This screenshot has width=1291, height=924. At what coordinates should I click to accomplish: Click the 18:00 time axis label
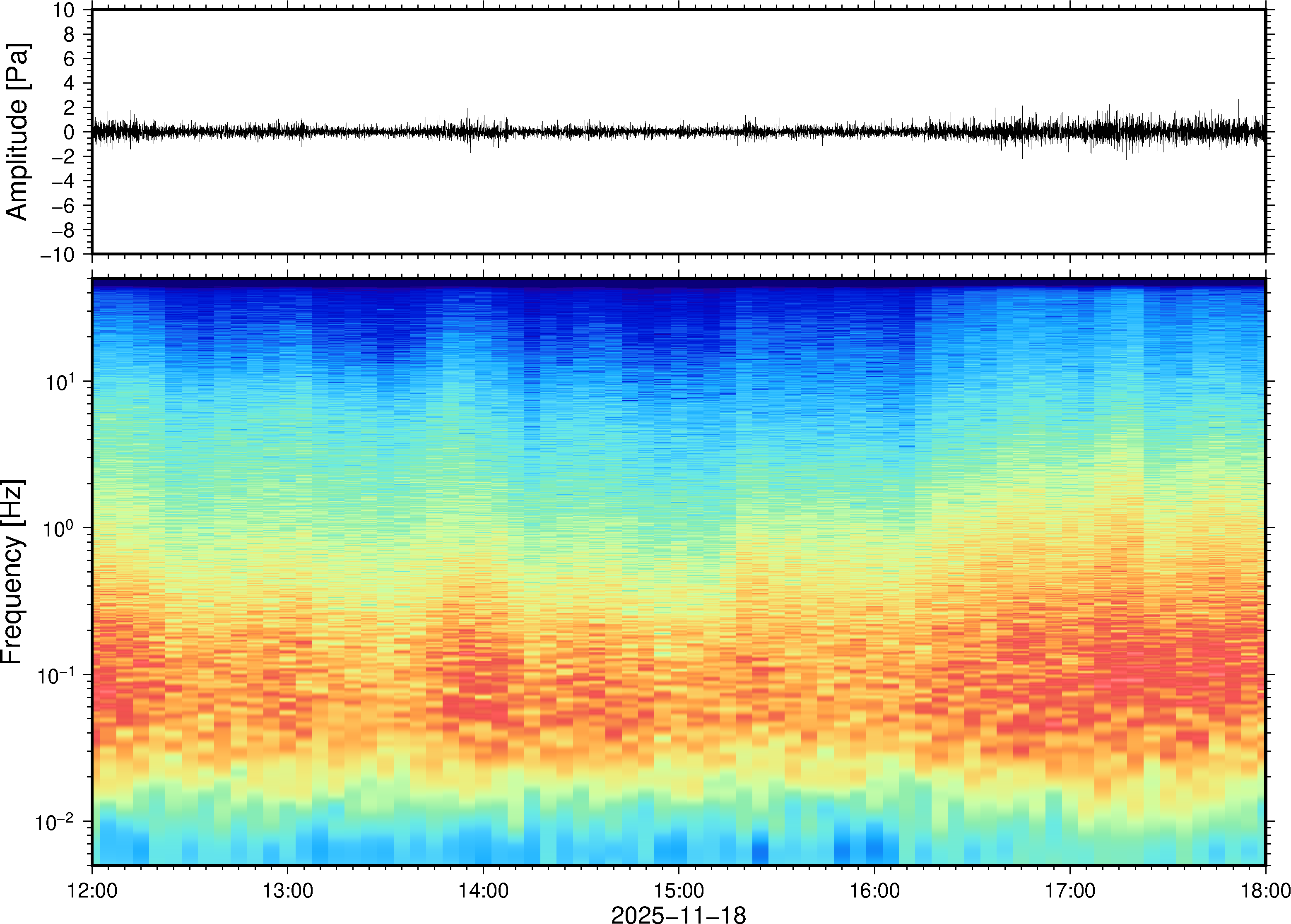pos(1265,890)
